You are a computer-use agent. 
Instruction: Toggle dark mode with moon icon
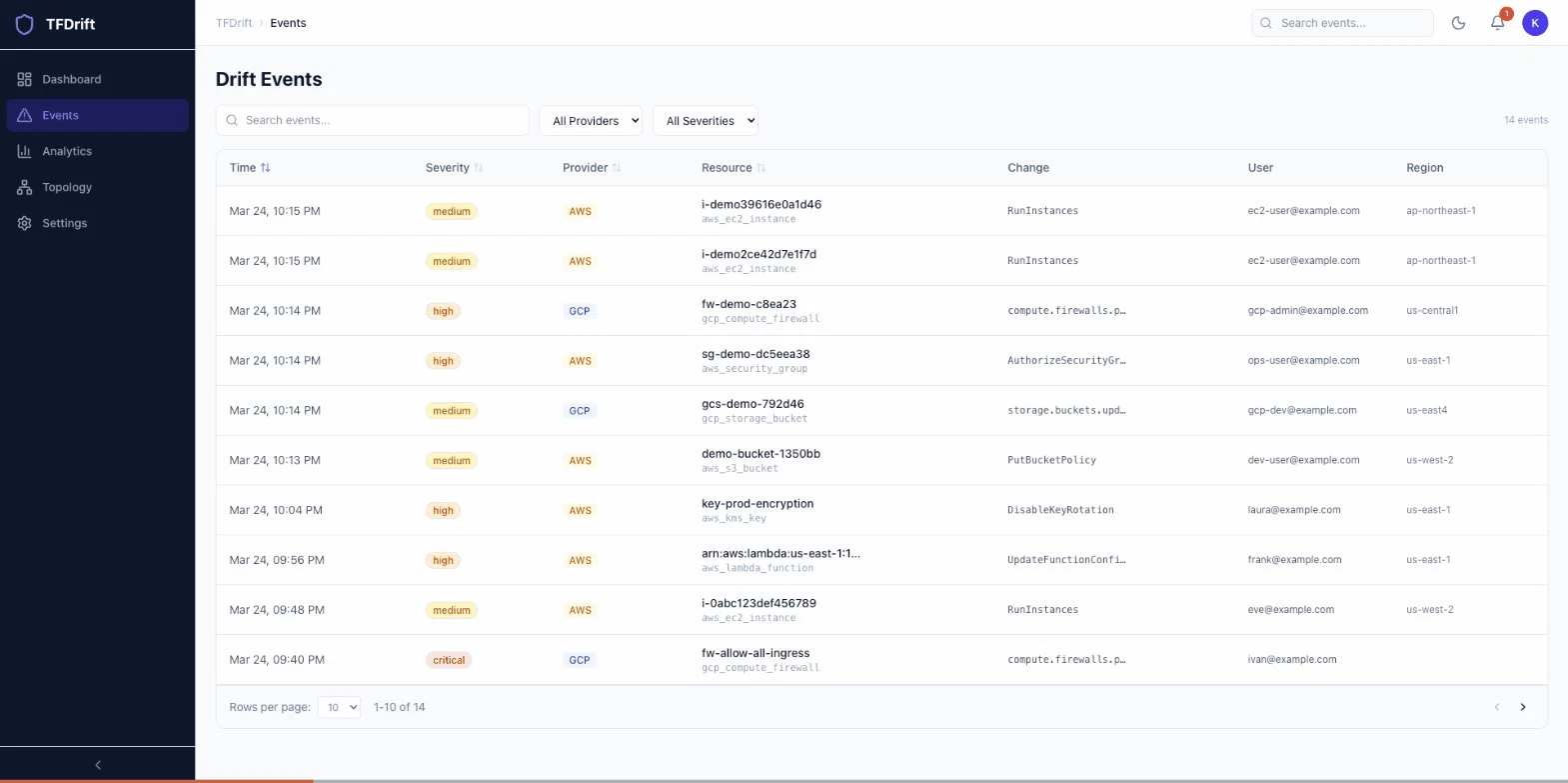pyautogui.click(x=1458, y=23)
